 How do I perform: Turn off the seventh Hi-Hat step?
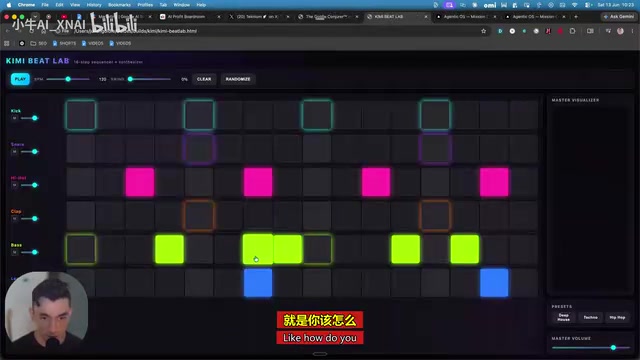[x=258, y=182]
